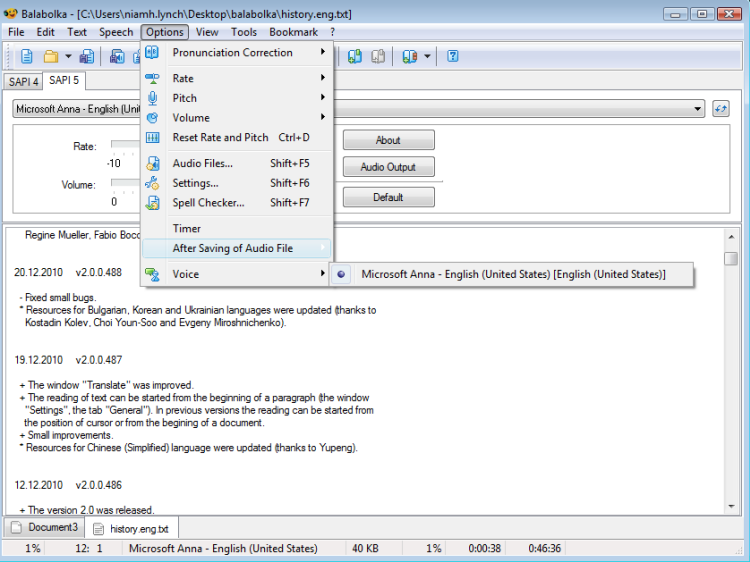The height and width of the screenshot is (562, 750).
Task: Select Microsoft Anna voice radio option
Action: click(x=341, y=275)
